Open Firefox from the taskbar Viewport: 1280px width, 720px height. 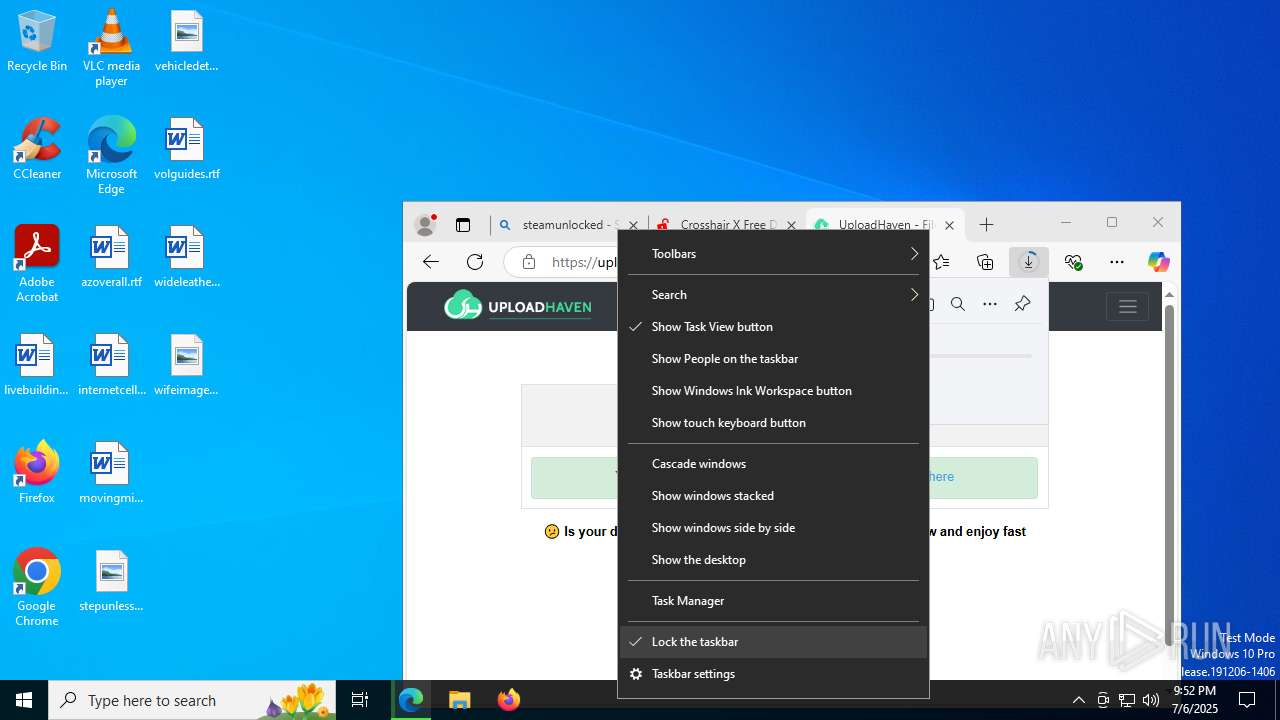(508, 700)
